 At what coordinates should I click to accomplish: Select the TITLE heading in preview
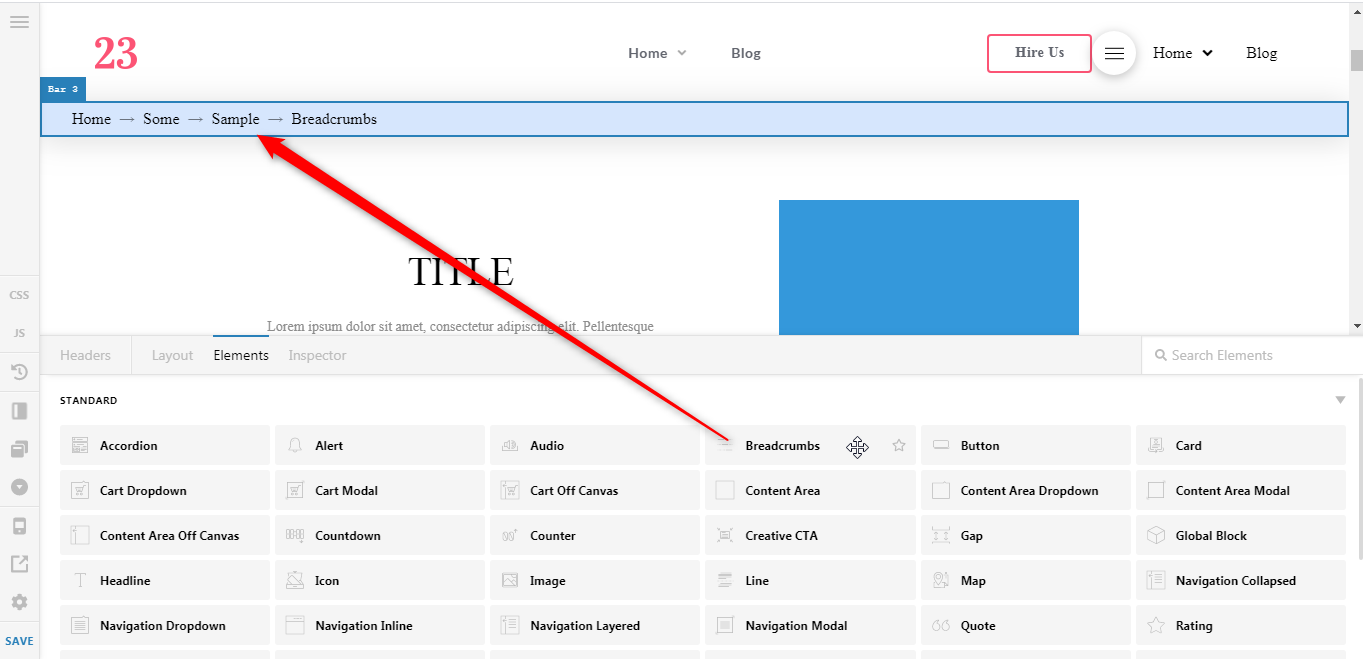tap(461, 272)
